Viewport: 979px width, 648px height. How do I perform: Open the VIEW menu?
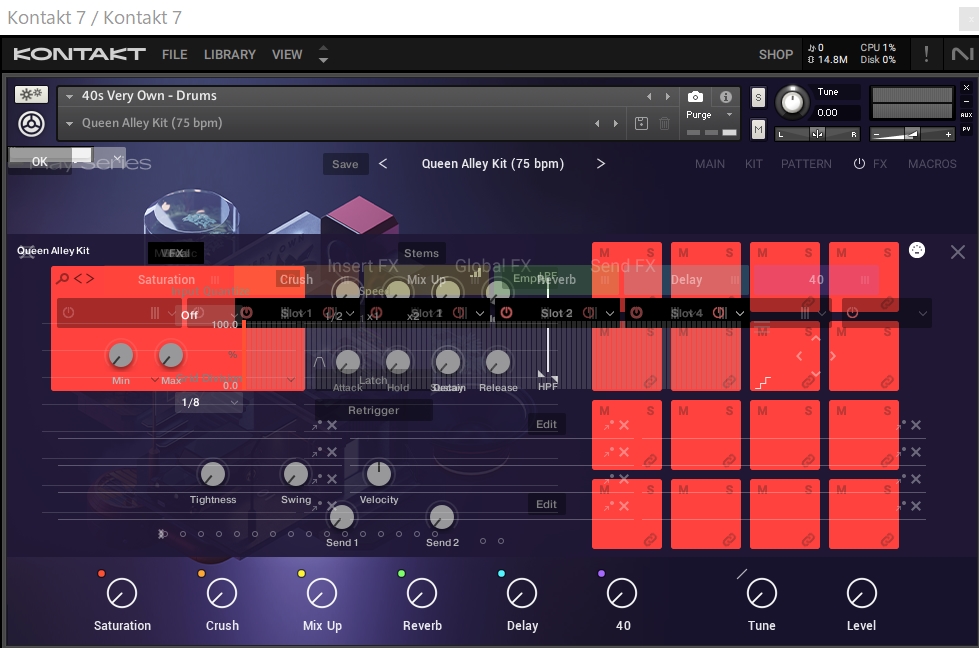[x=287, y=55]
